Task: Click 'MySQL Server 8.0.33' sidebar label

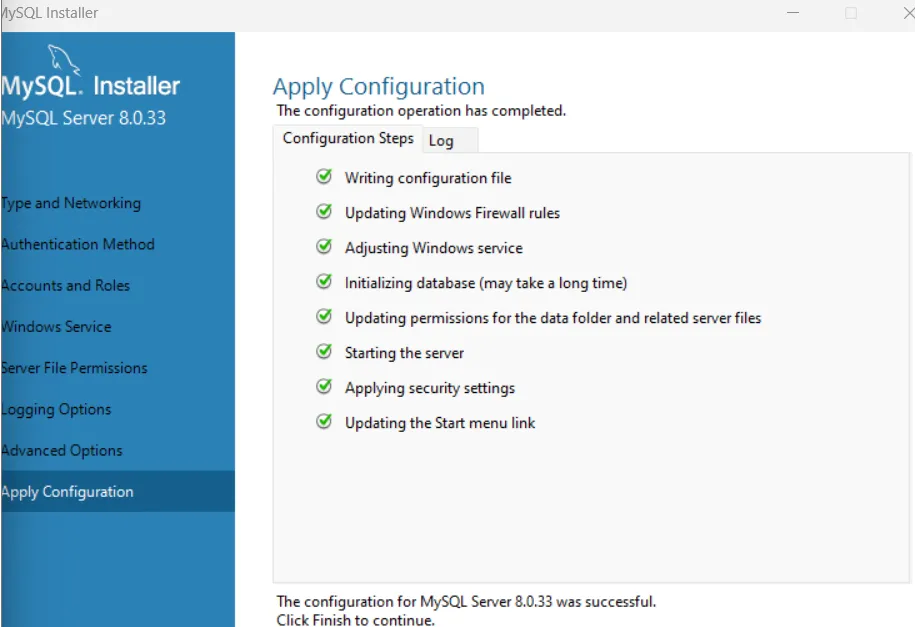Action: [x=83, y=118]
